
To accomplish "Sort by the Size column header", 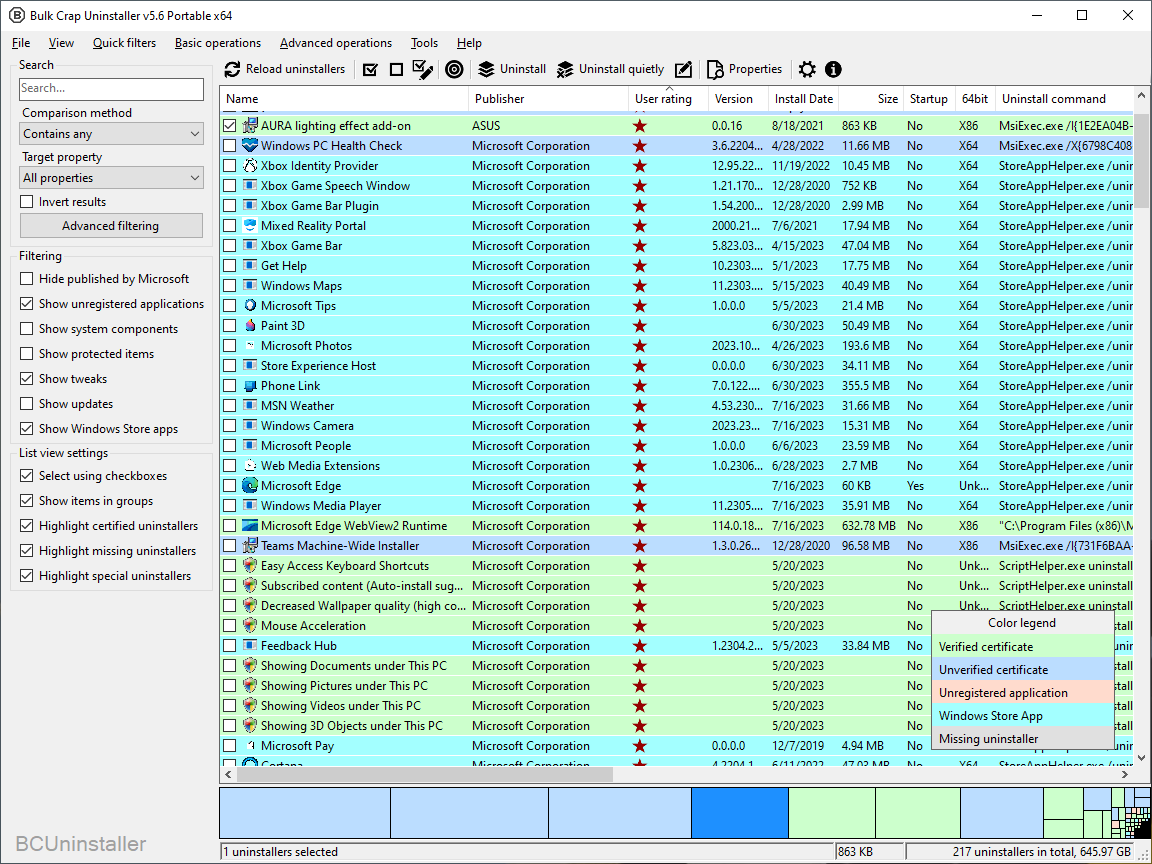I will (x=871, y=98).
